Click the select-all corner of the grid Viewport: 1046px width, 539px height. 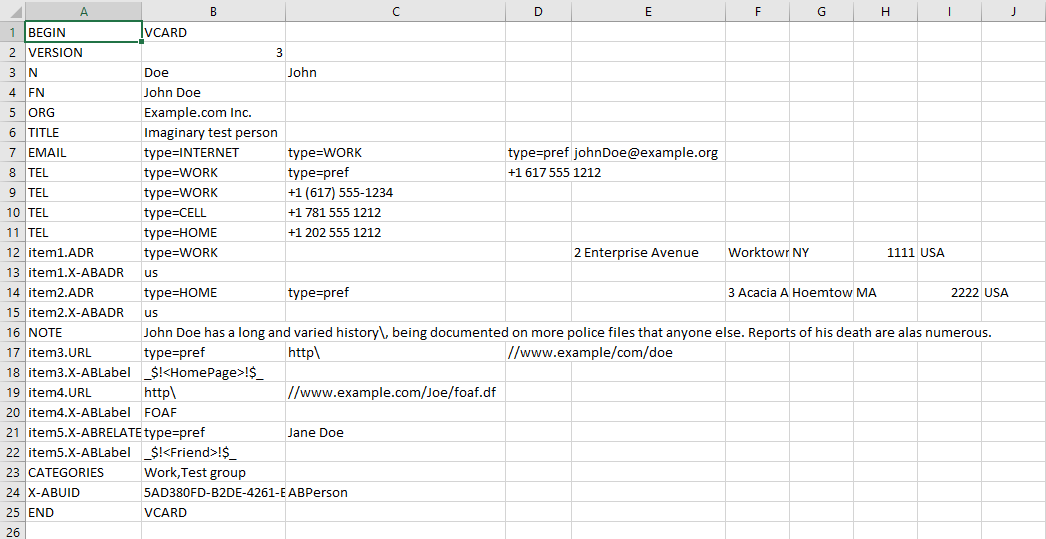[12, 11]
